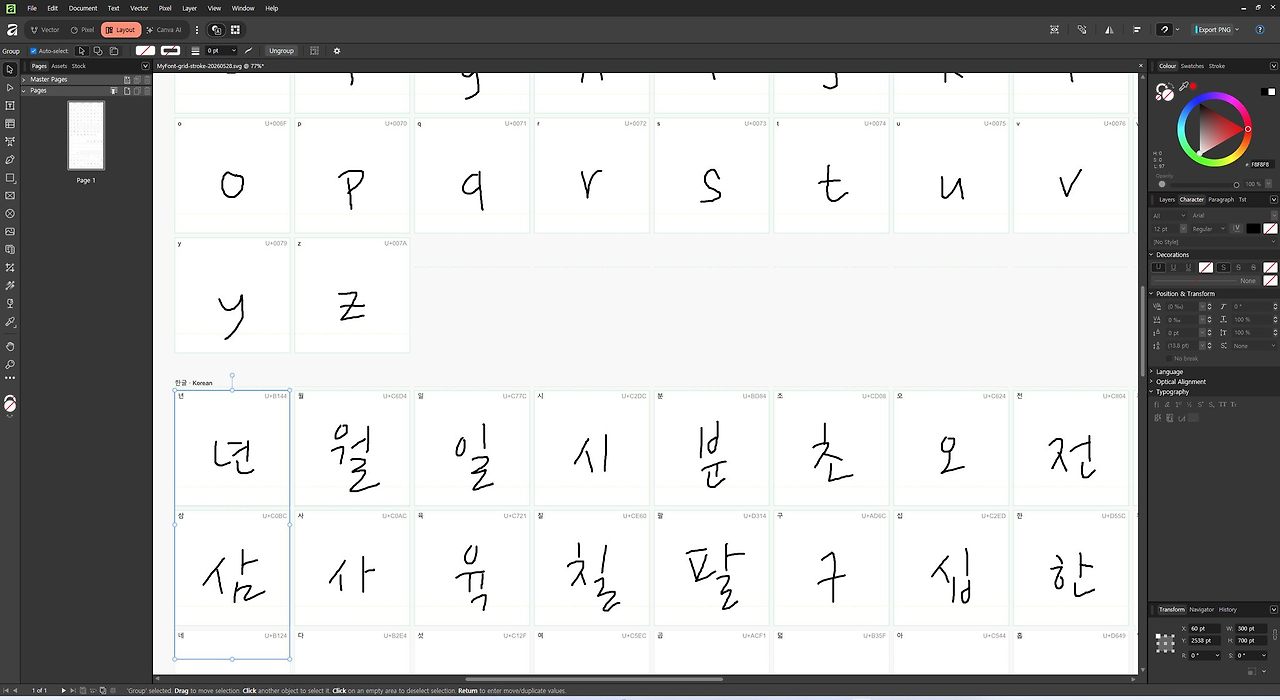Select the Frame Text tool

[x=10, y=106]
